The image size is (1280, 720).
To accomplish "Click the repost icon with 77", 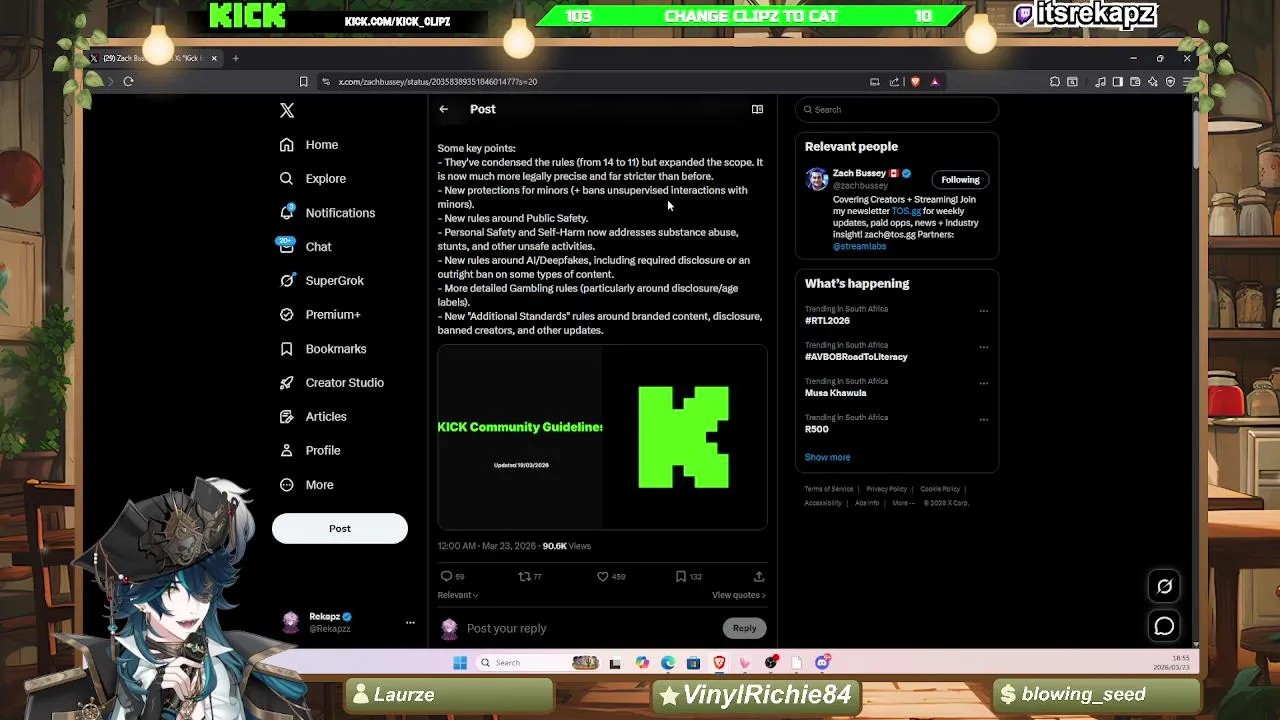I will pos(524,576).
